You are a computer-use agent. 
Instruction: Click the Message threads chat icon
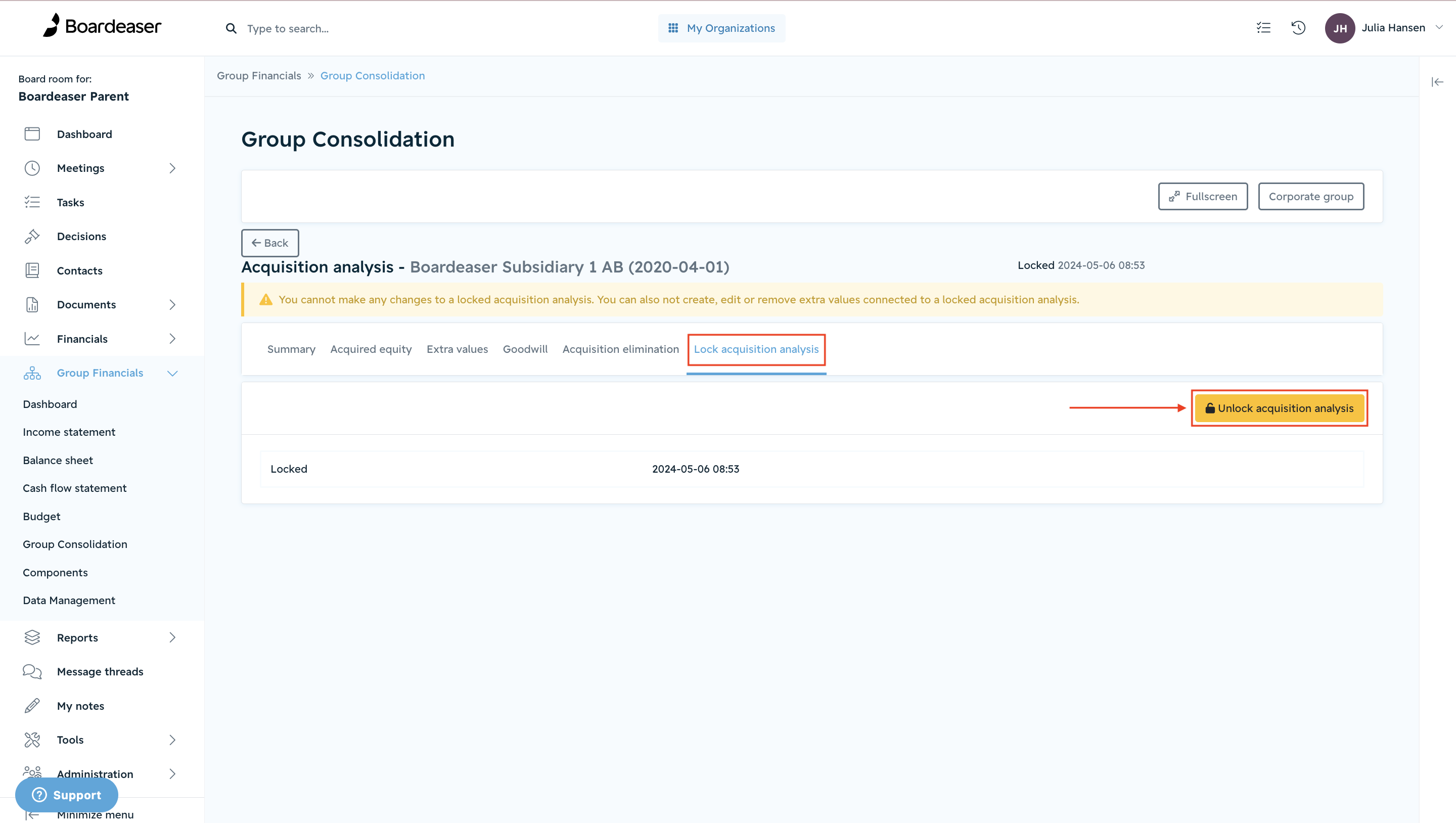(x=32, y=671)
